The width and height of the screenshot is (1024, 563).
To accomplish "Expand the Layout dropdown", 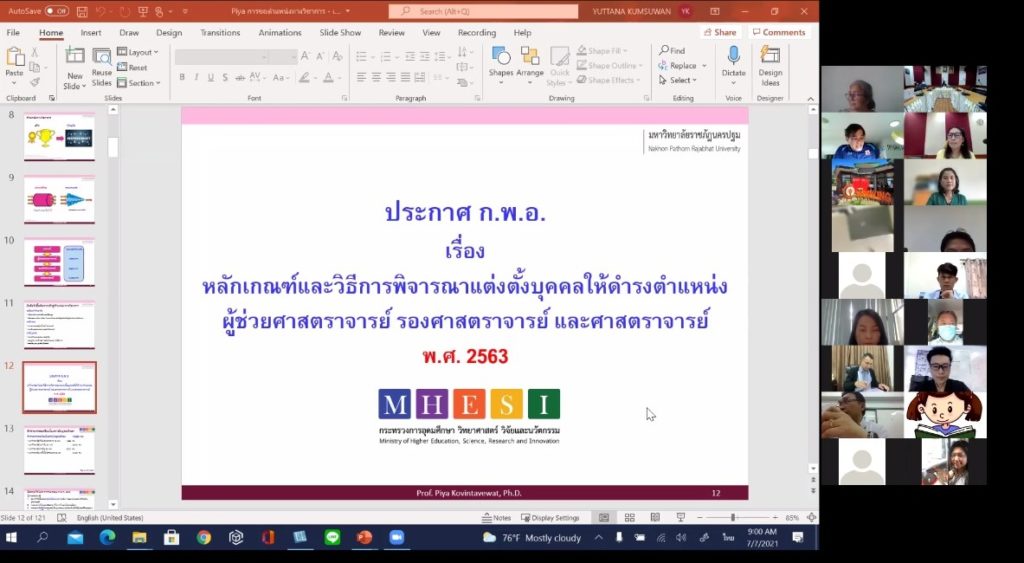I will [x=138, y=52].
